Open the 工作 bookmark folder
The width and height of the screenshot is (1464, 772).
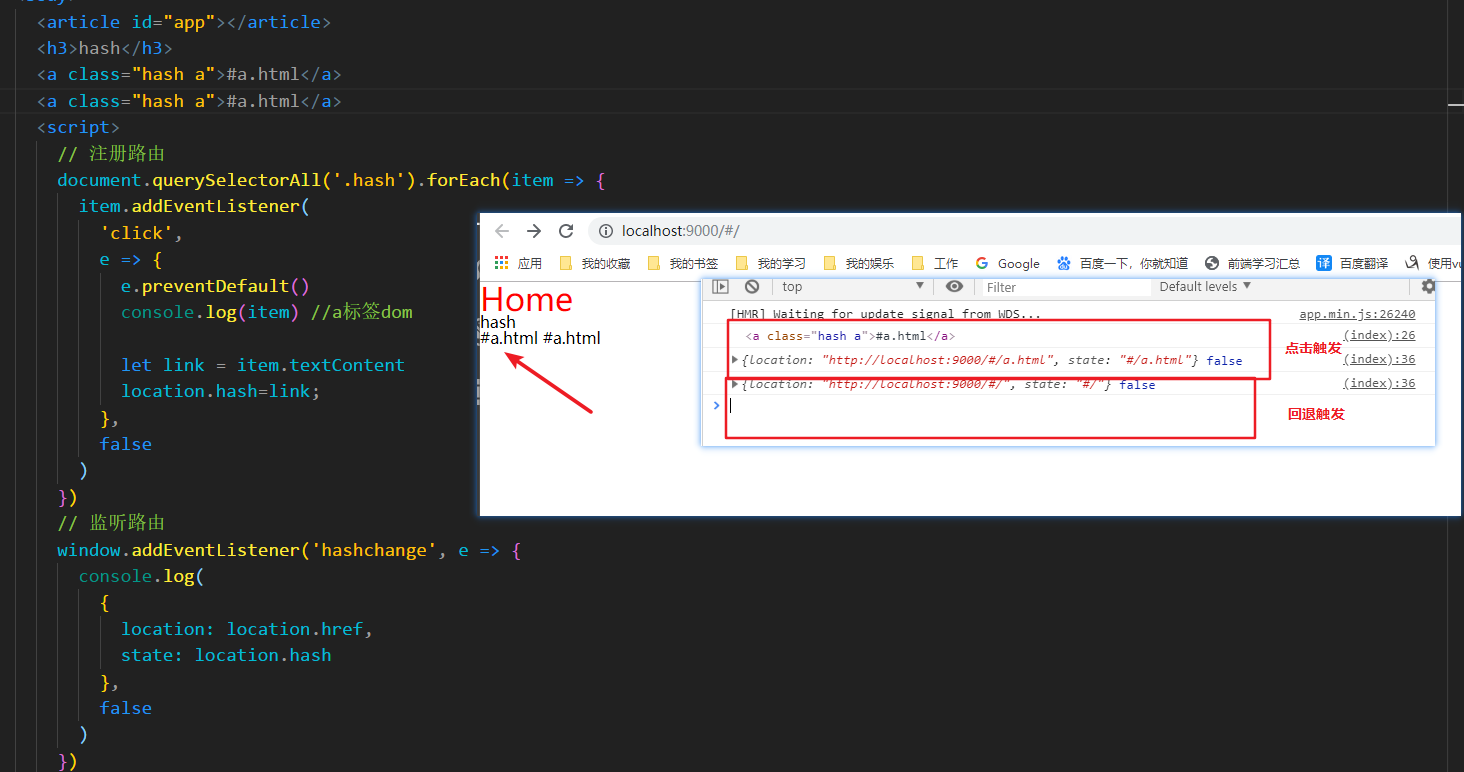(935, 263)
